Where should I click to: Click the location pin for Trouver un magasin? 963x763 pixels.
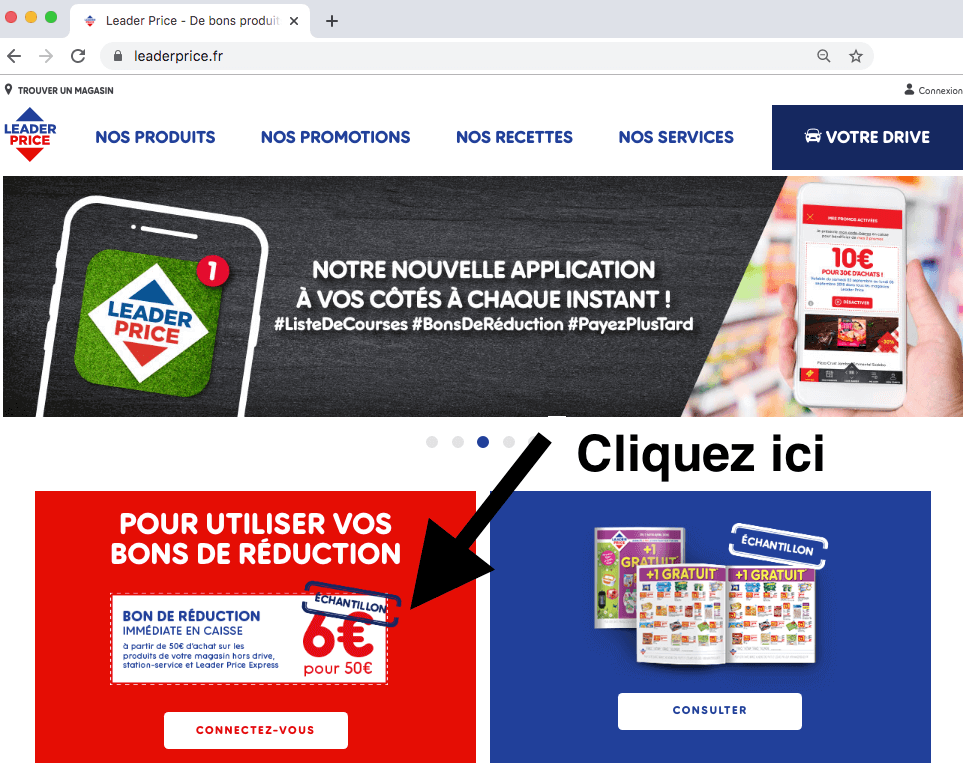click(9, 90)
